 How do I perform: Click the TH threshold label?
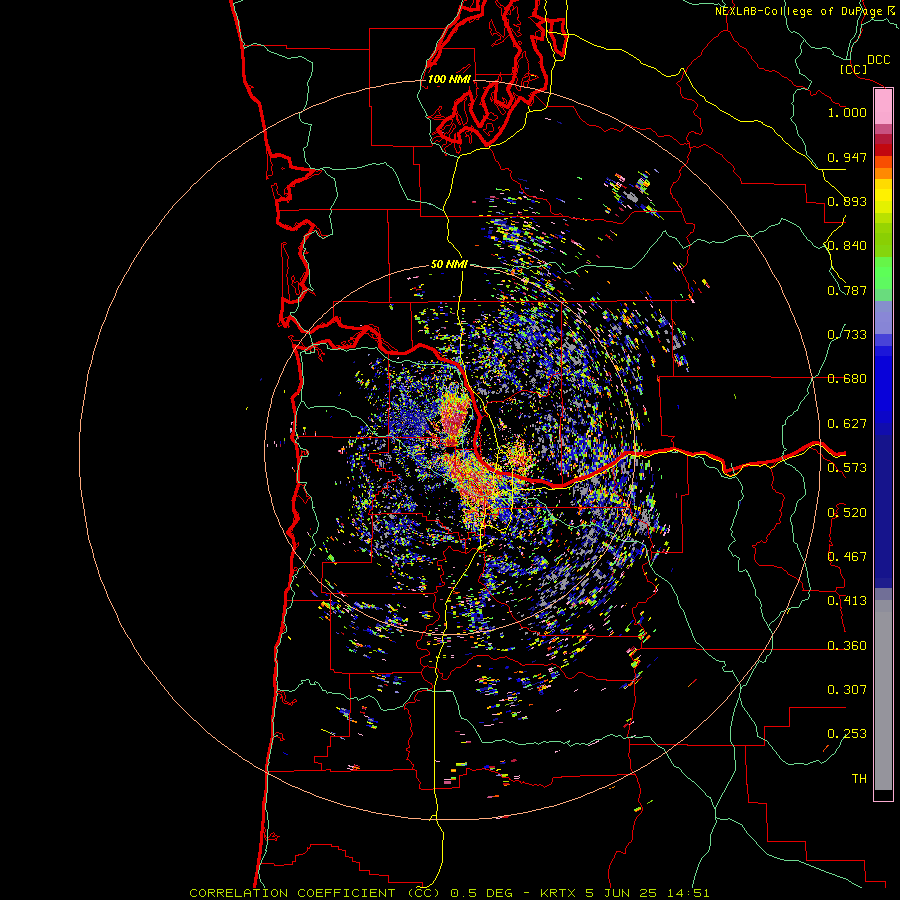click(x=859, y=779)
